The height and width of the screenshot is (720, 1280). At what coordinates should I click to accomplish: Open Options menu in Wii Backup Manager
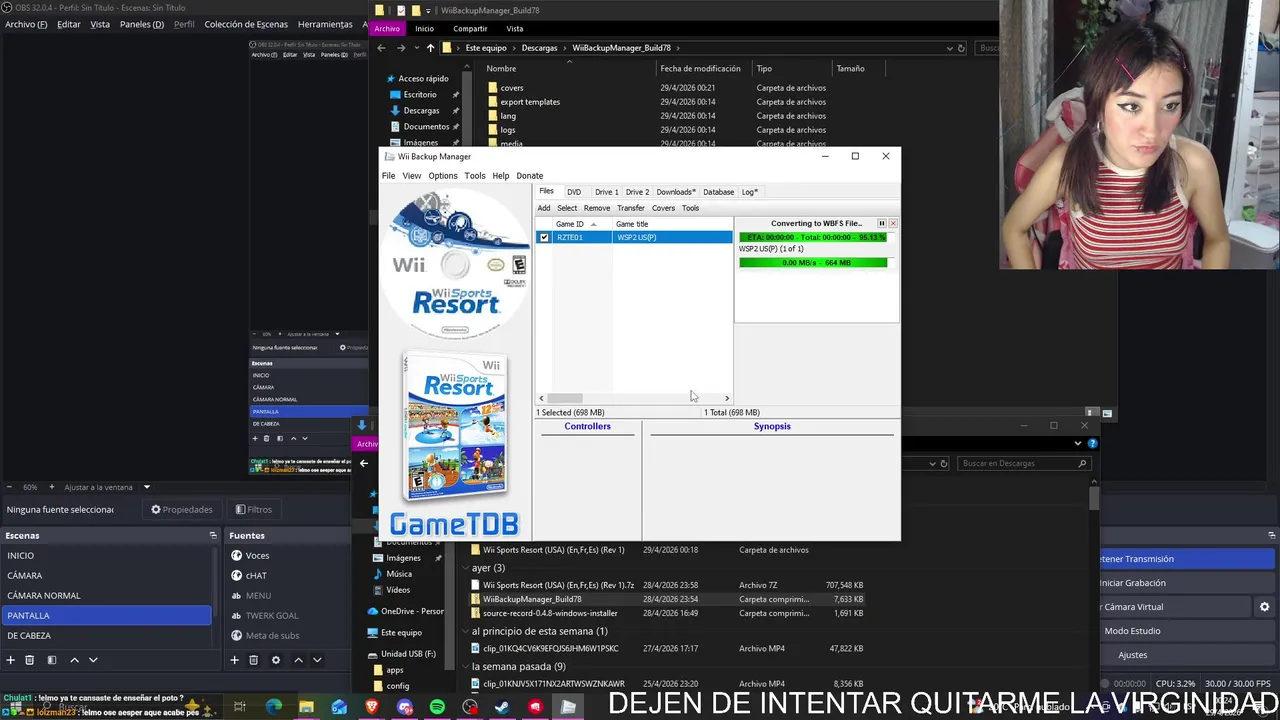pyautogui.click(x=443, y=176)
